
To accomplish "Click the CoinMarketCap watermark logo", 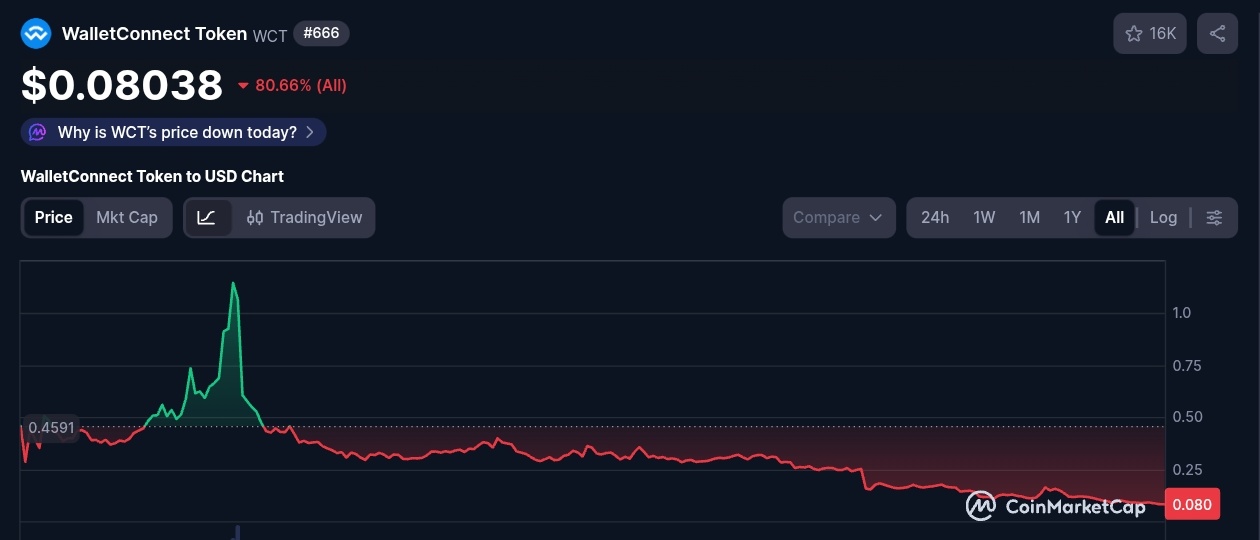I will click(1055, 506).
